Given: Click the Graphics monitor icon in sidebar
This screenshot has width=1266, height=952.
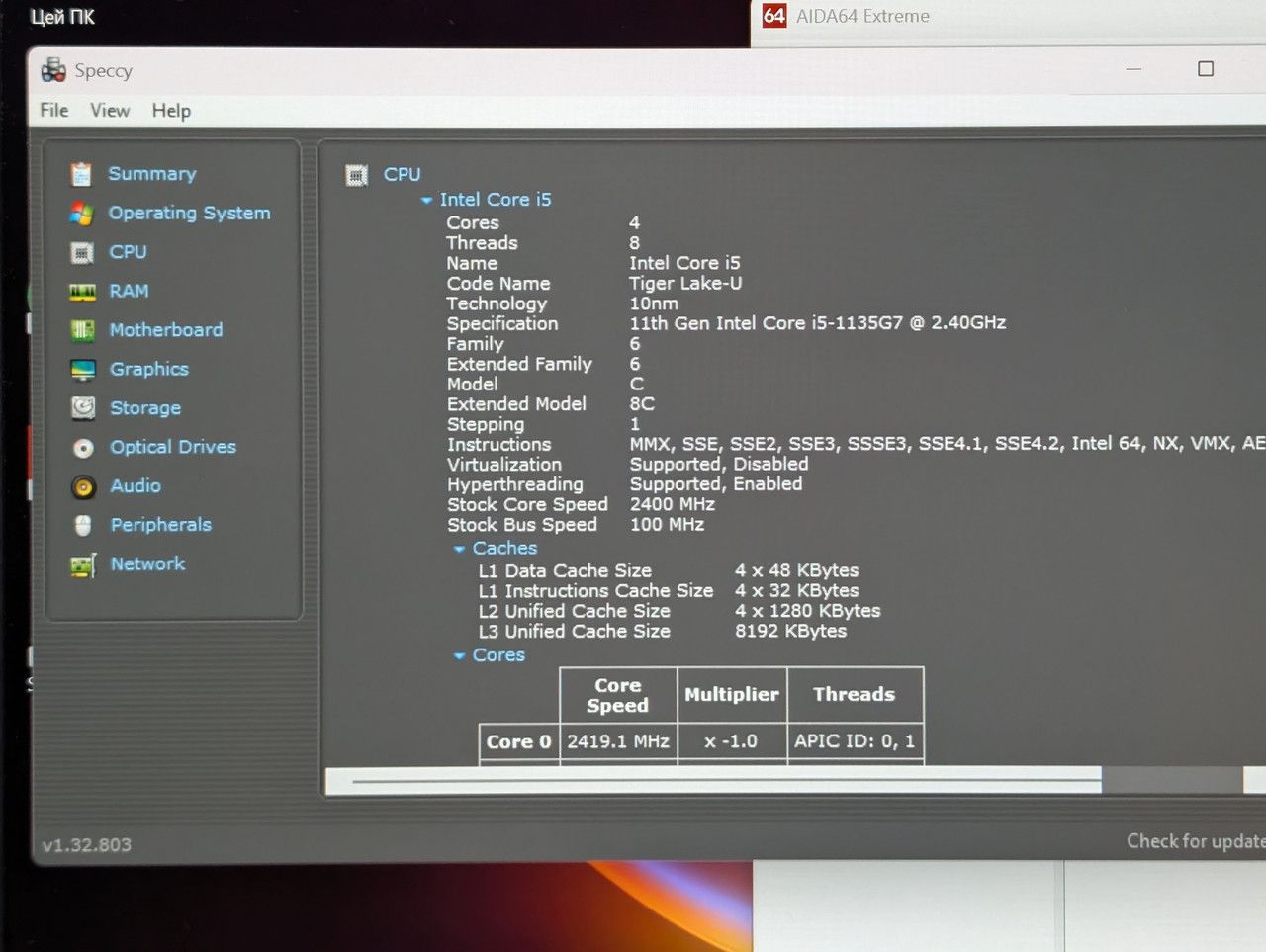Looking at the screenshot, I should click(83, 370).
